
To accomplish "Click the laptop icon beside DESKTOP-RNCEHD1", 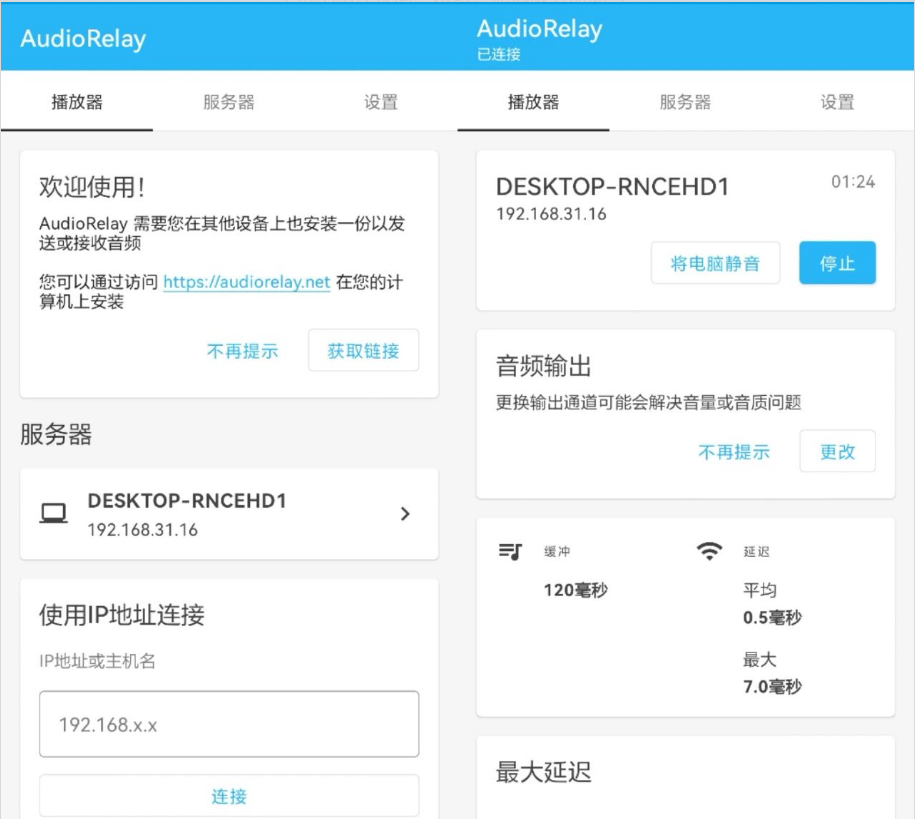I will pyautogui.click(x=53, y=514).
